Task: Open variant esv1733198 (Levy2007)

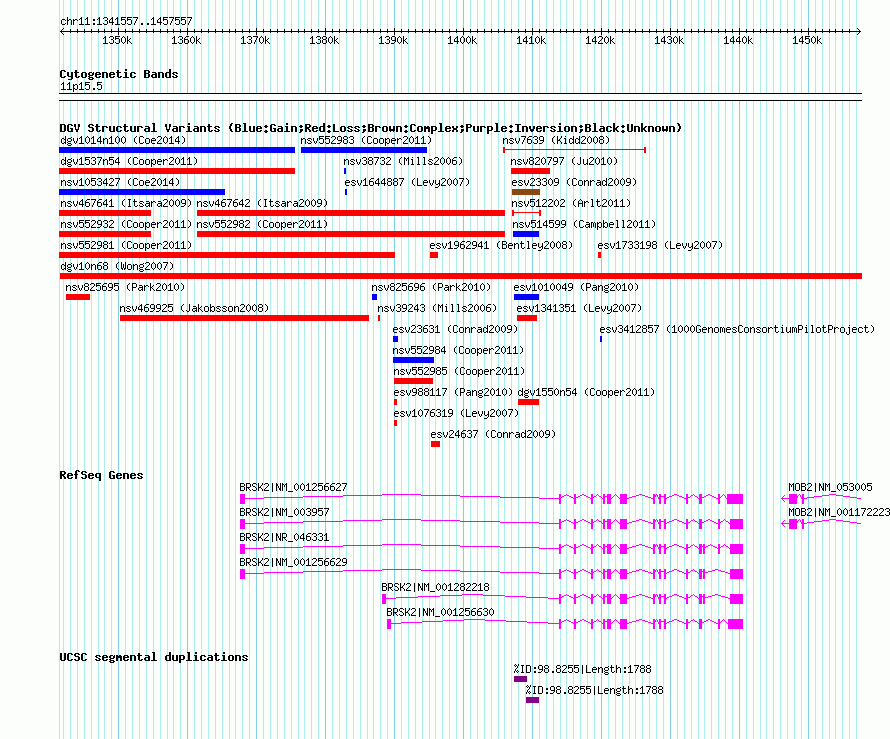Action: pos(660,245)
